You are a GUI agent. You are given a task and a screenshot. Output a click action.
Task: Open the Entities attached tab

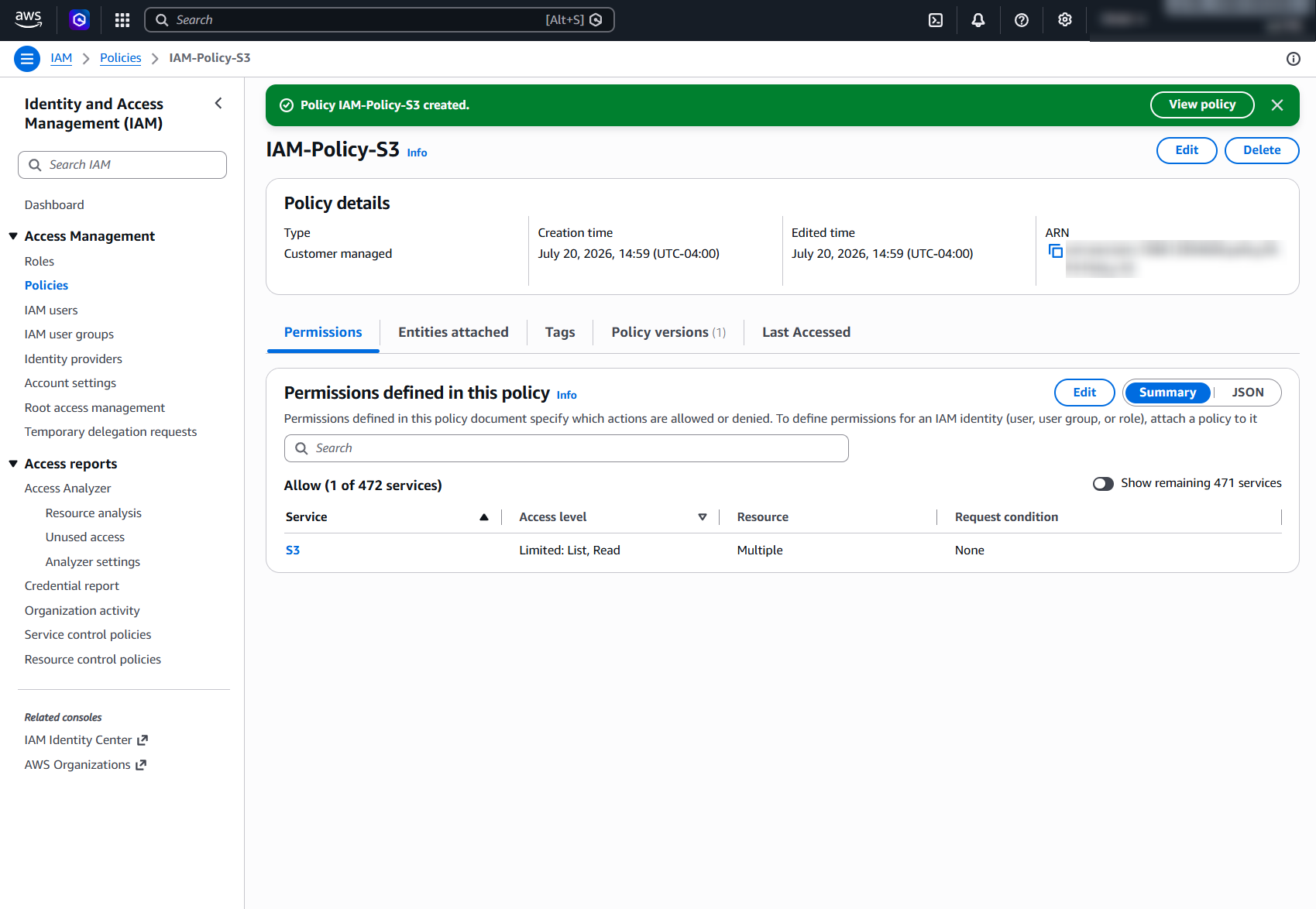point(453,332)
